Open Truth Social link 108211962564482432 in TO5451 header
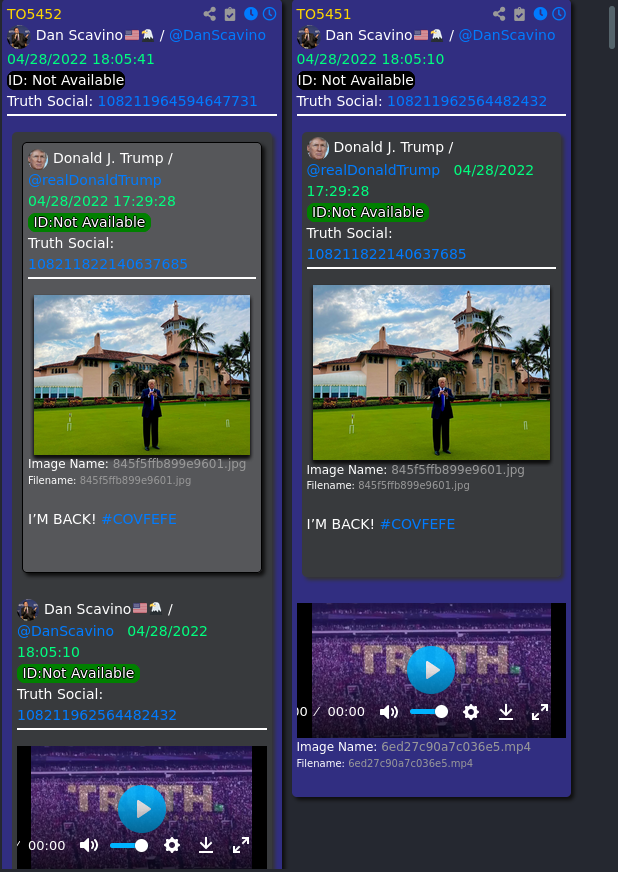 [x=467, y=101]
